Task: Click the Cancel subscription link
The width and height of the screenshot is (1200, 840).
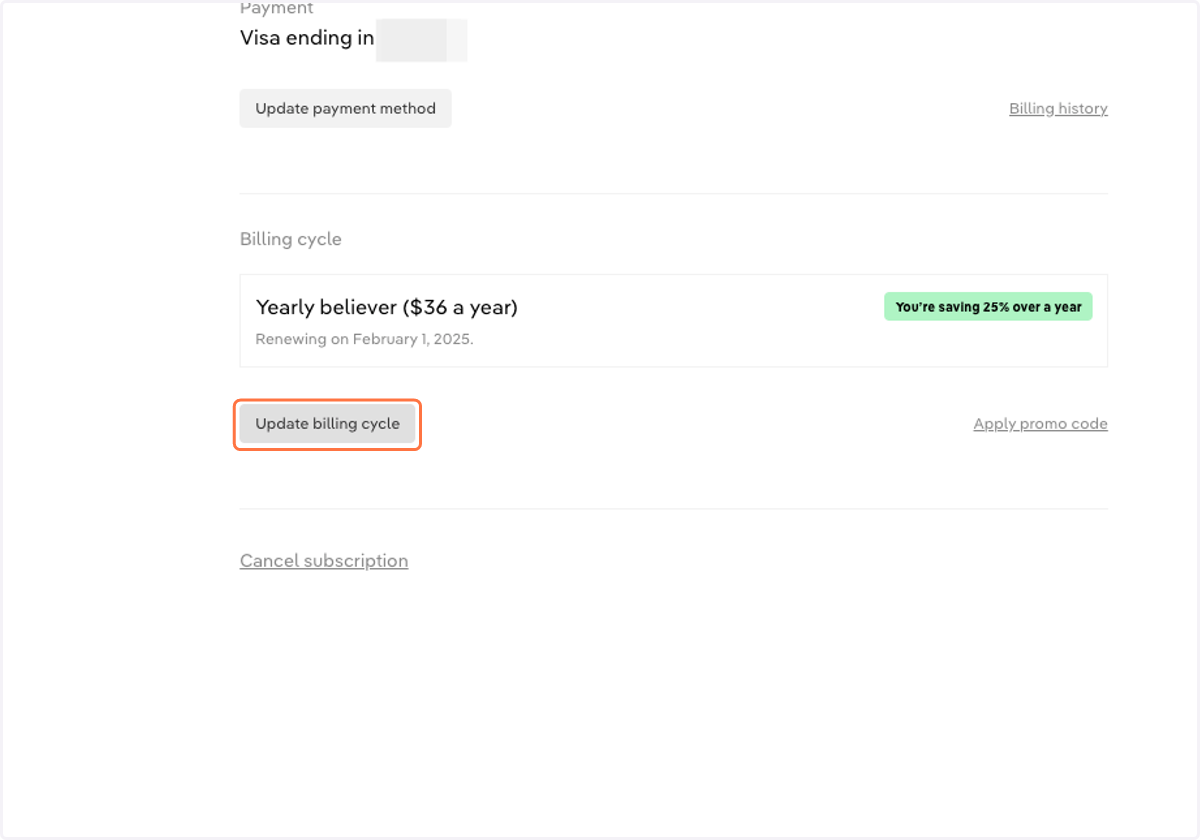Action: (x=324, y=561)
